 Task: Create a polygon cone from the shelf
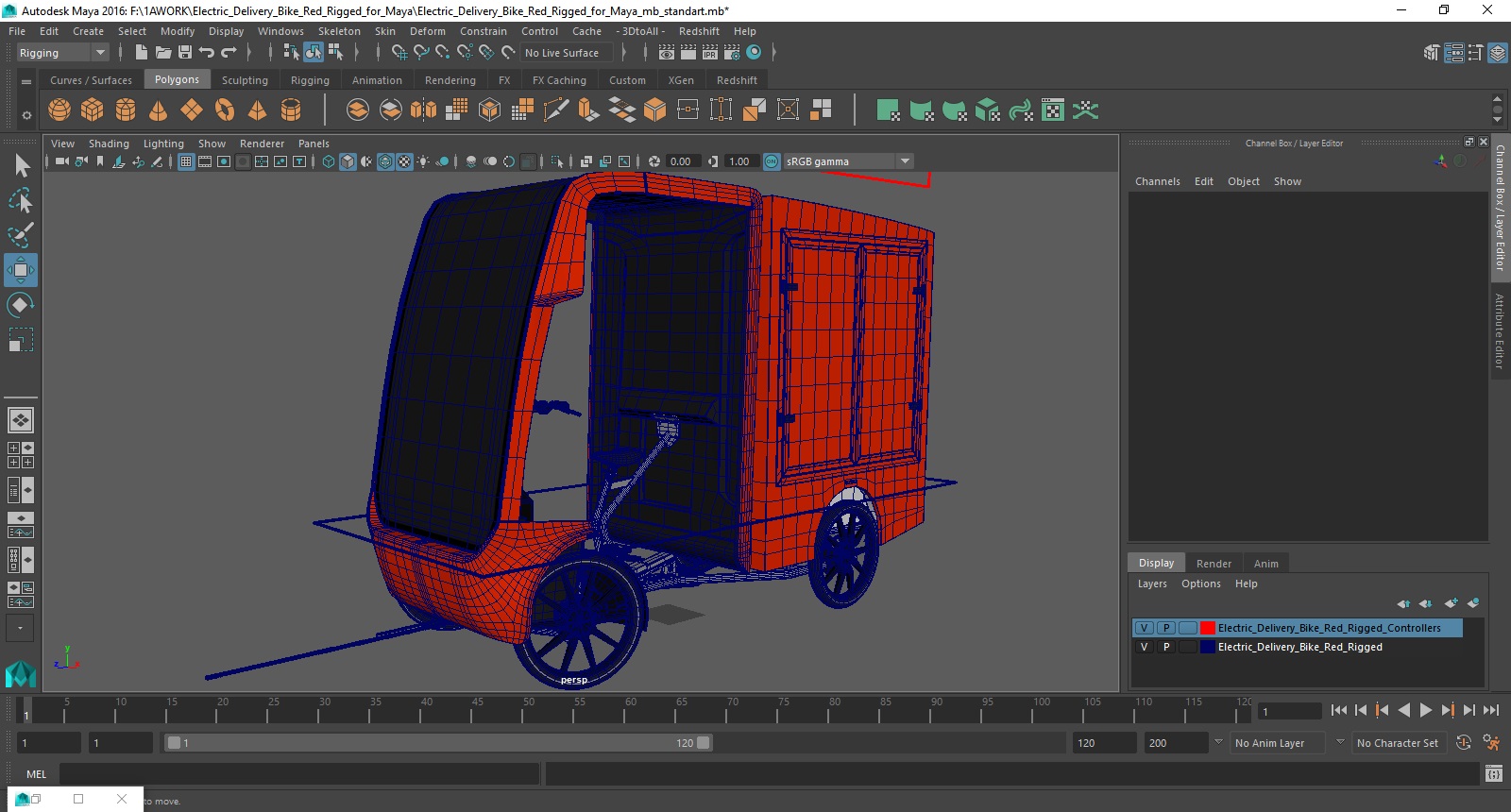pos(159,110)
